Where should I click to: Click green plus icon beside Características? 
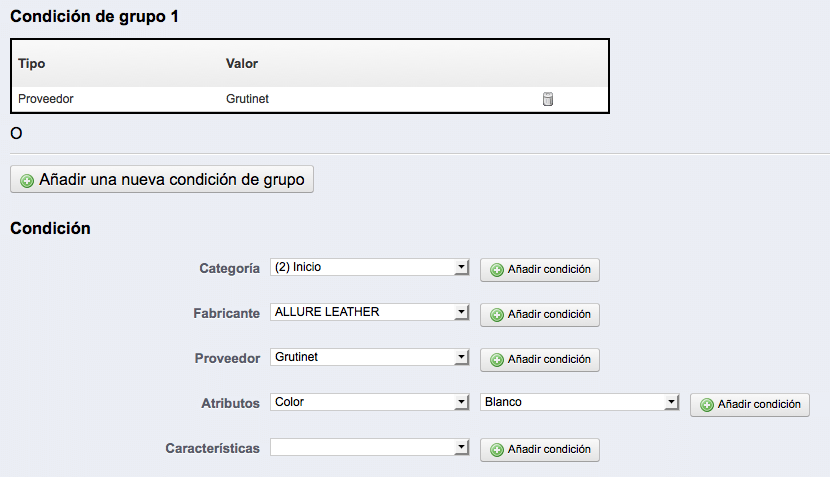coord(497,450)
